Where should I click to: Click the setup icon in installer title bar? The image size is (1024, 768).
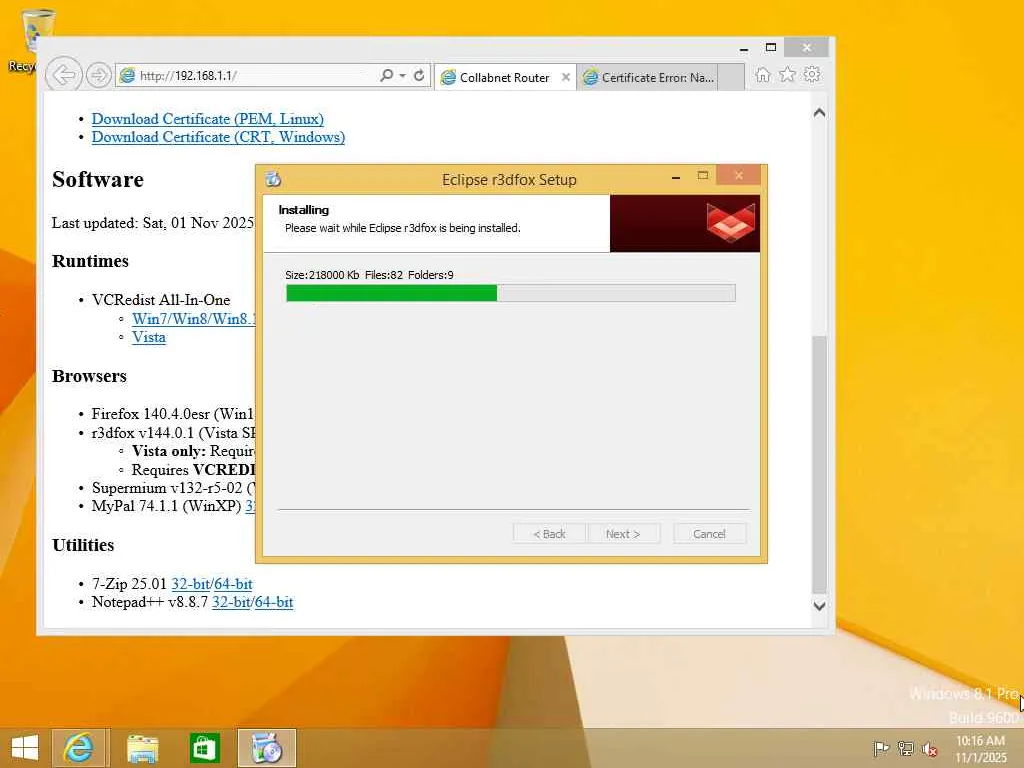click(x=273, y=178)
